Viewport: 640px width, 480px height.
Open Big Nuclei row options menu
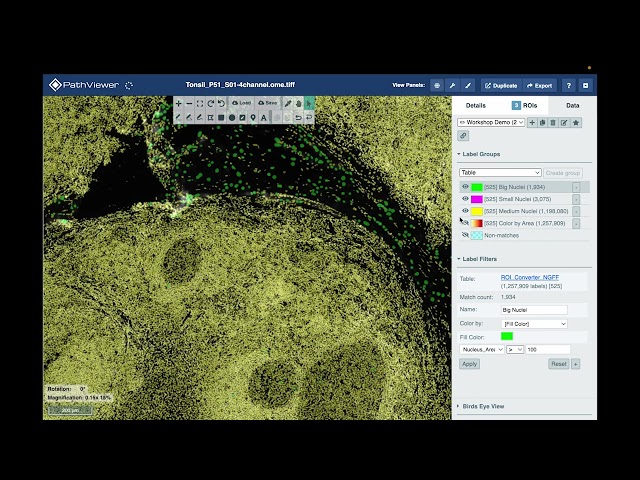pos(576,187)
